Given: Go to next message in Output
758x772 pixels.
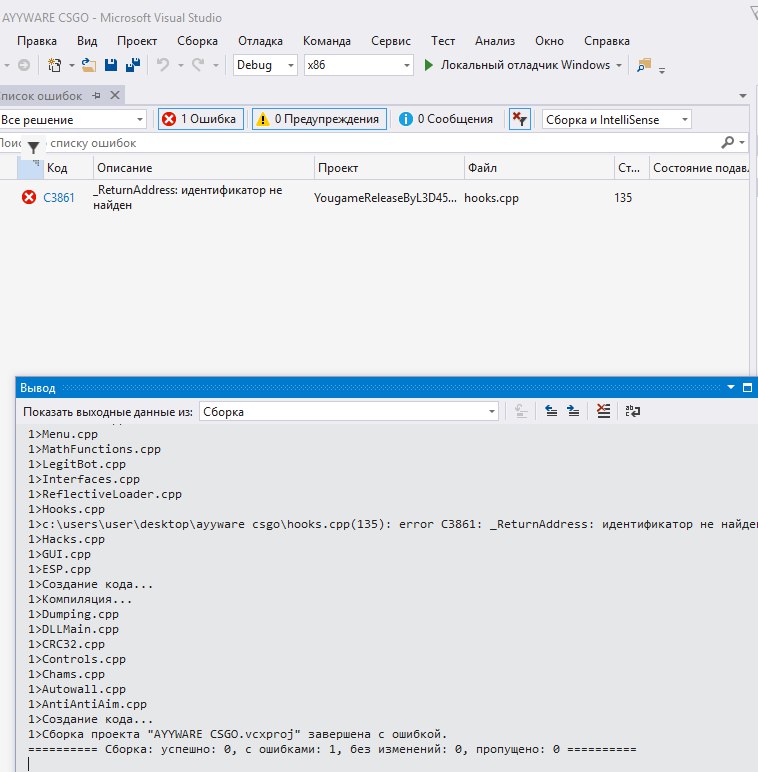Looking at the screenshot, I should tap(573, 411).
